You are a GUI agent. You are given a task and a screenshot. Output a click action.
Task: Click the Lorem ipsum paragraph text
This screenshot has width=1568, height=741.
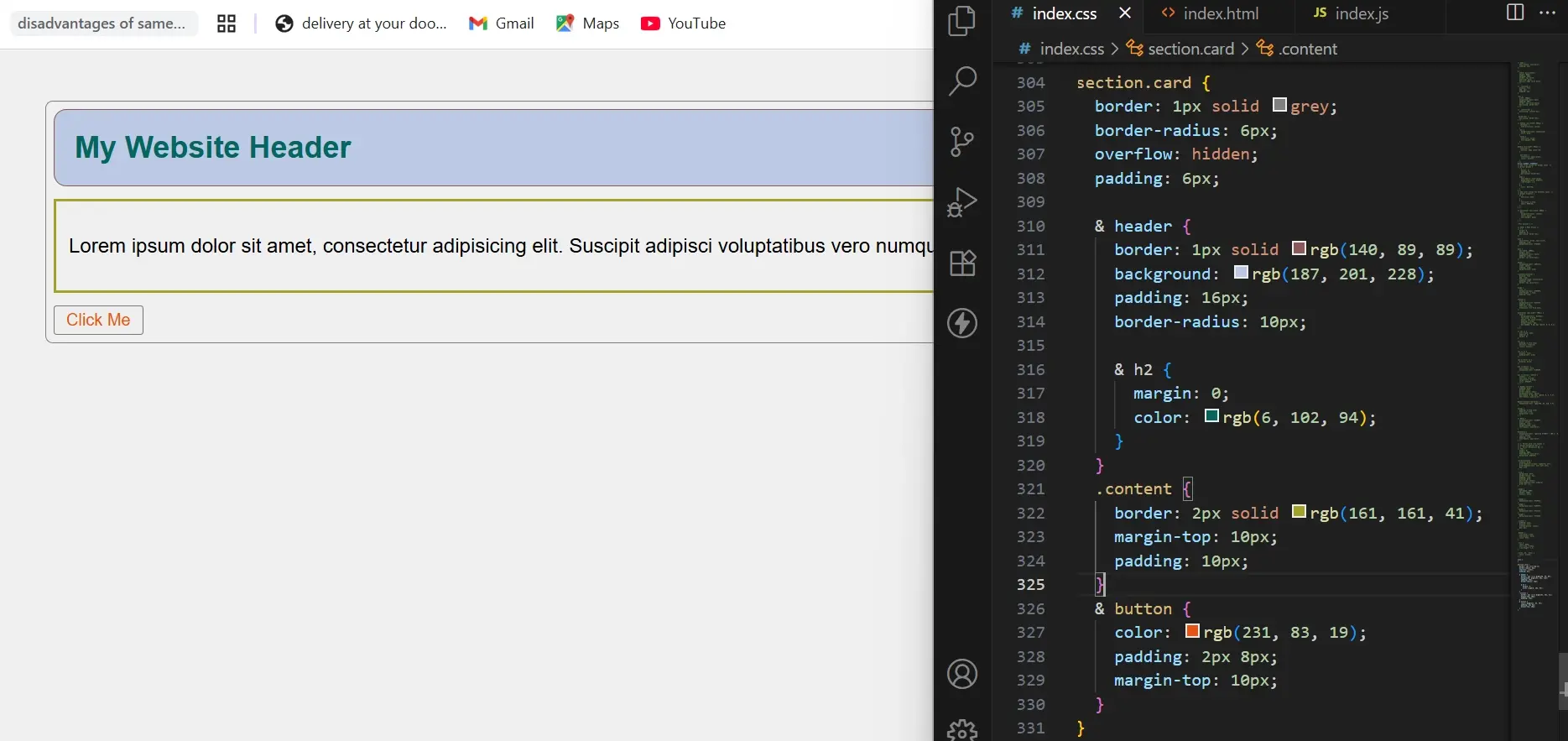click(x=500, y=246)
